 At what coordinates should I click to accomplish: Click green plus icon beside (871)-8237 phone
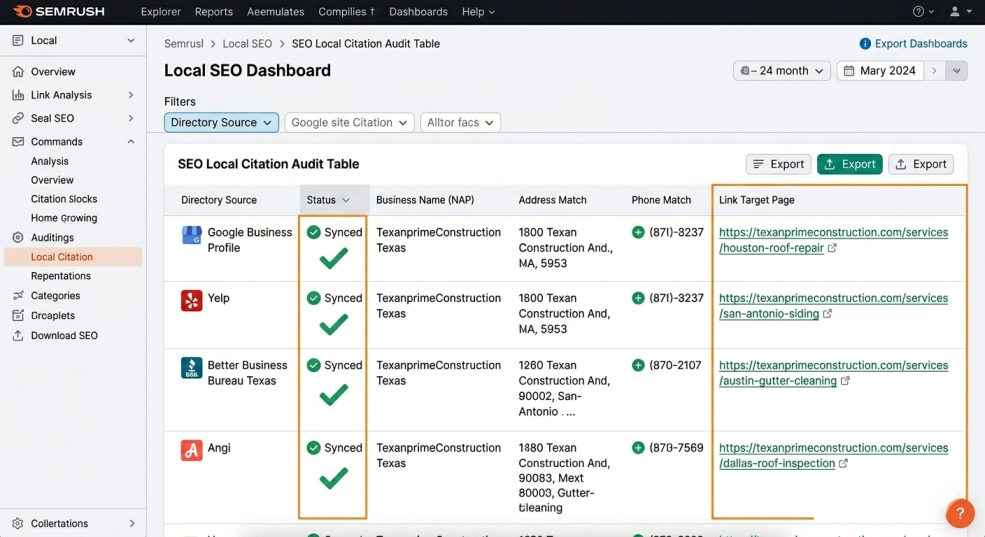[638, 232]
